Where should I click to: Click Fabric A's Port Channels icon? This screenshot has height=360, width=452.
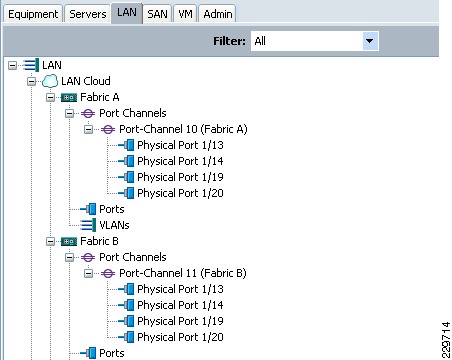[x=88, y=113]
